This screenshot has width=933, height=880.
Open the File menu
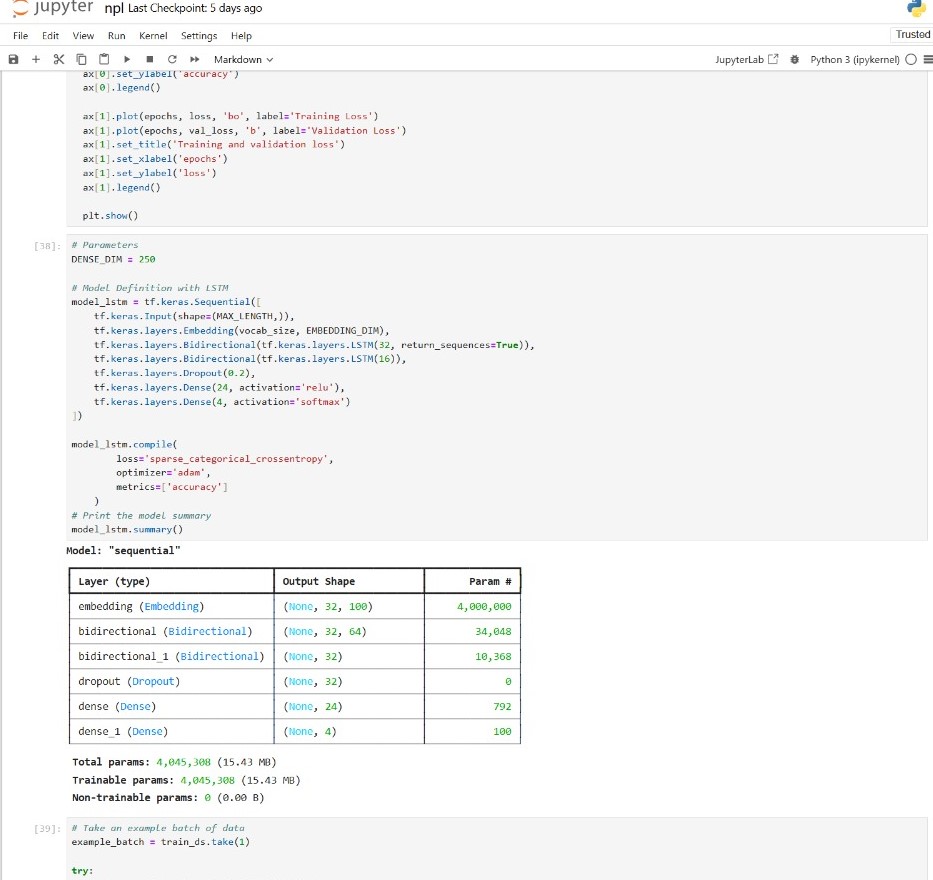click(20, 36)
